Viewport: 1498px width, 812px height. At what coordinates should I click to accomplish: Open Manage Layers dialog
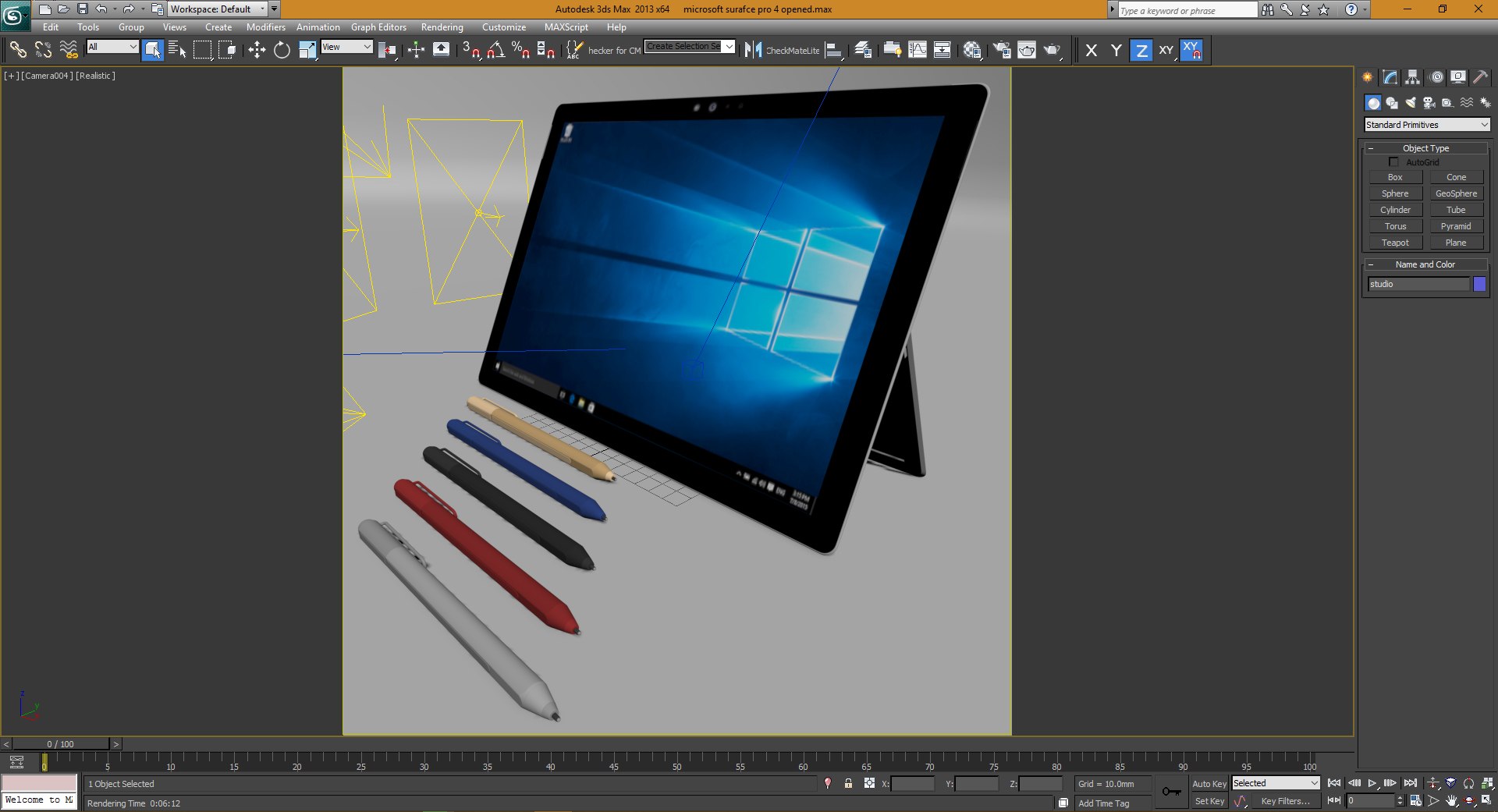click(863, 50)
